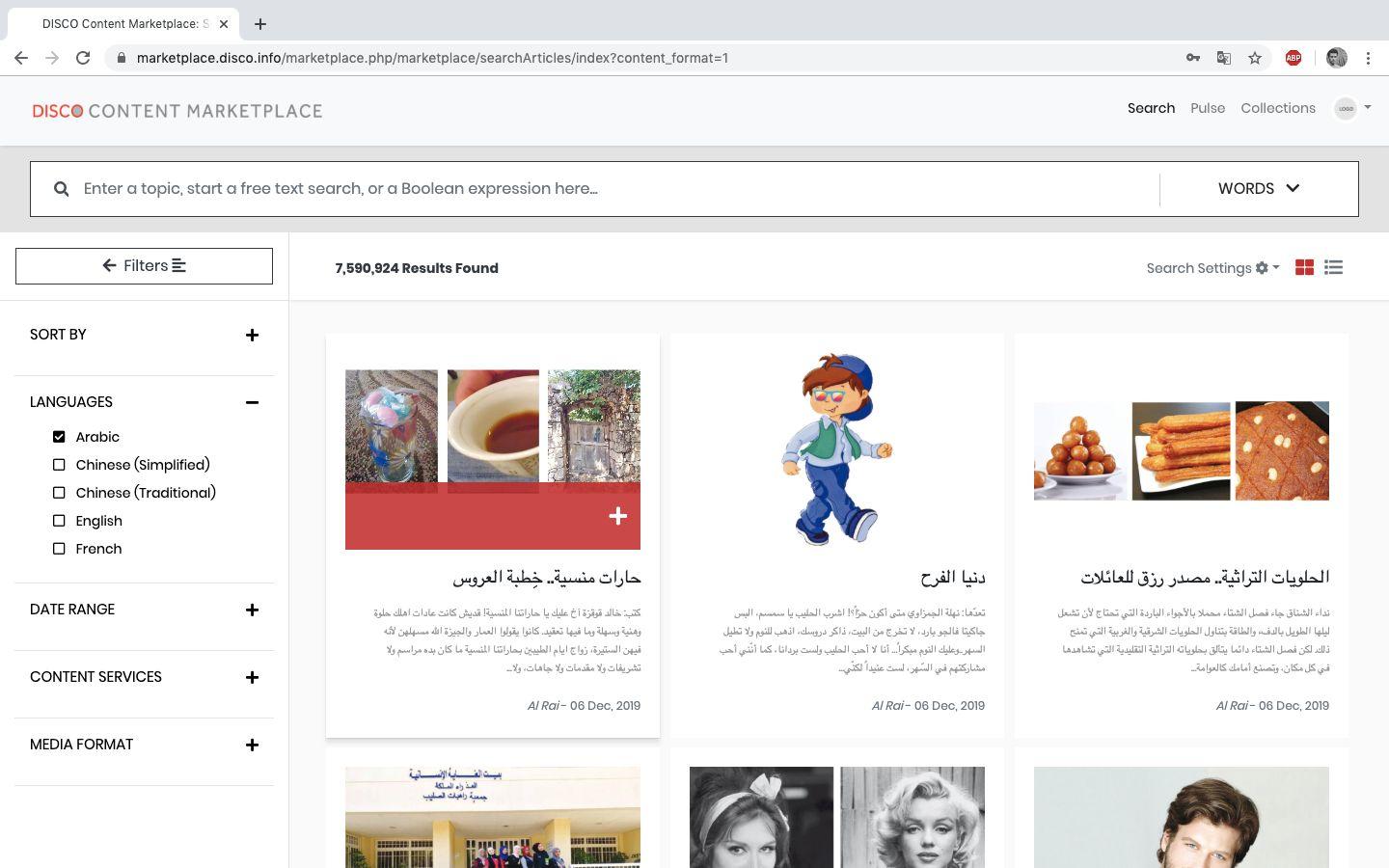
Task: Open the Chrome three-dot menu
Action: coord(1368,58)
